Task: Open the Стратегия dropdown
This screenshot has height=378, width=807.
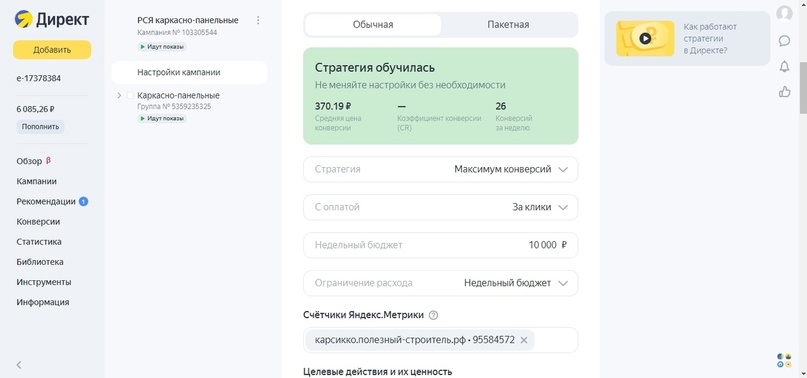Action: click(441, 169)
